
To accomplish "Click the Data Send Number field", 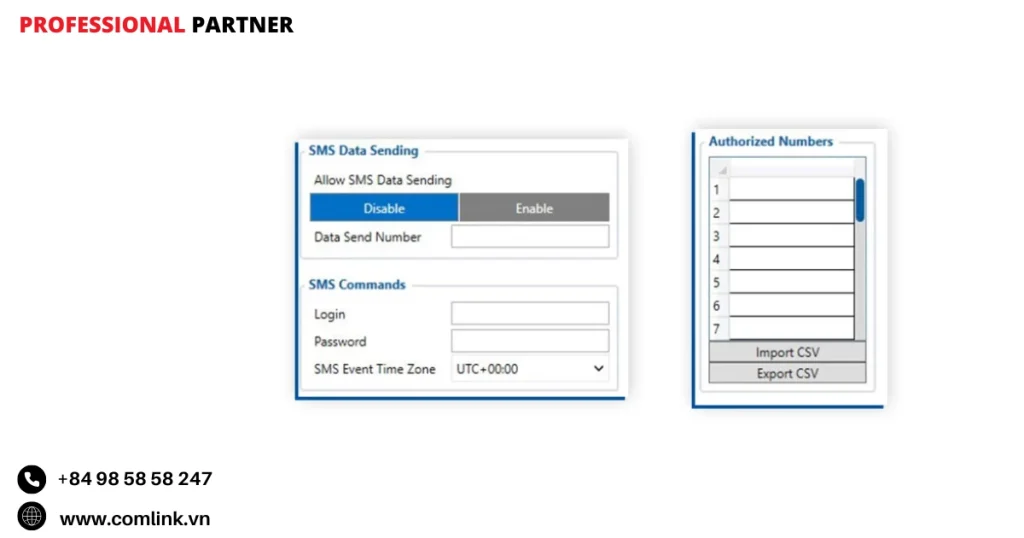I will [x=530, y=237].
